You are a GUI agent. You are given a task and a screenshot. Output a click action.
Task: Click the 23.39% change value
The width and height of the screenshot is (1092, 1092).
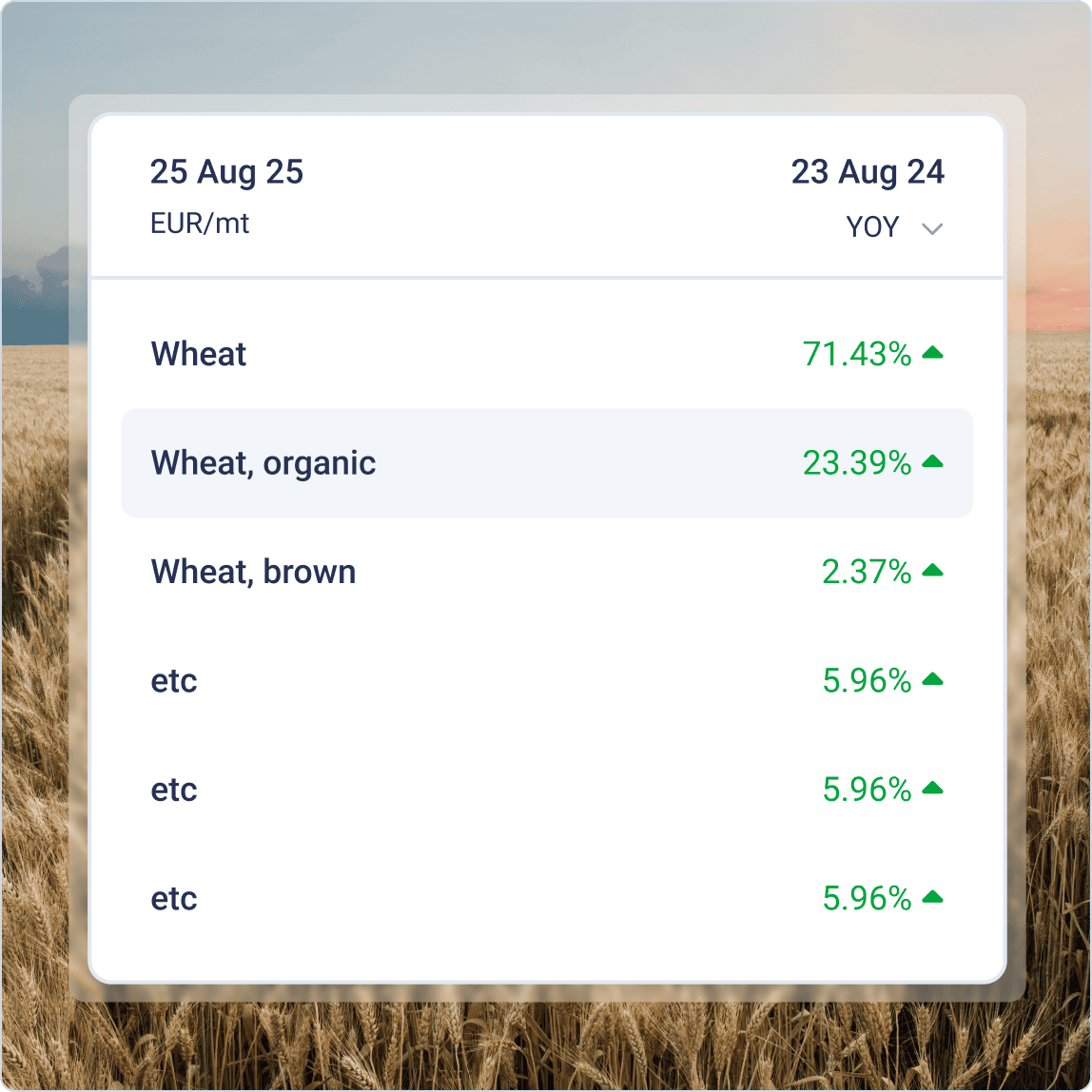pos(857,463)
